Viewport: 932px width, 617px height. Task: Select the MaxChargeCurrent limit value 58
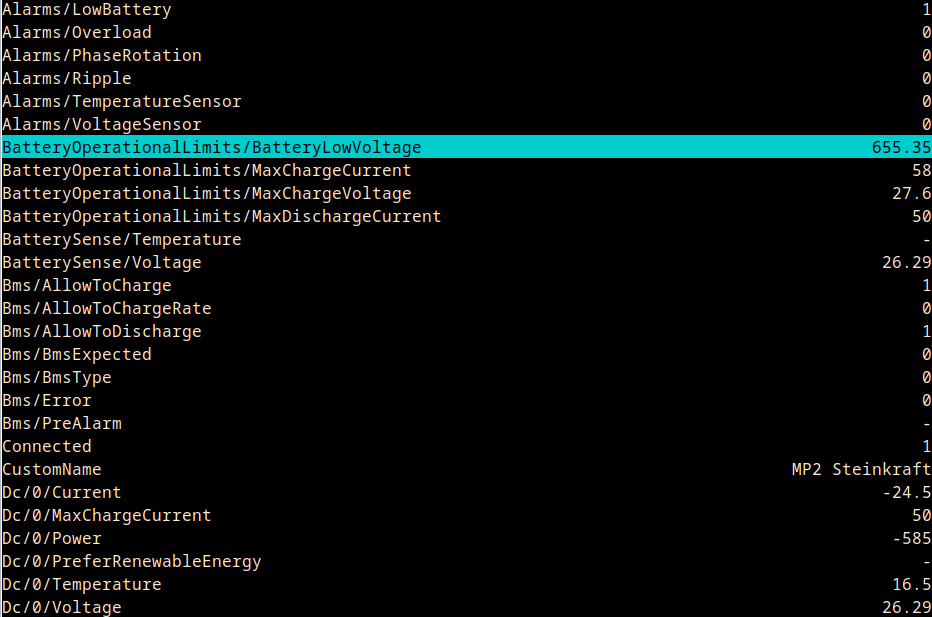(x=921, y=171)
